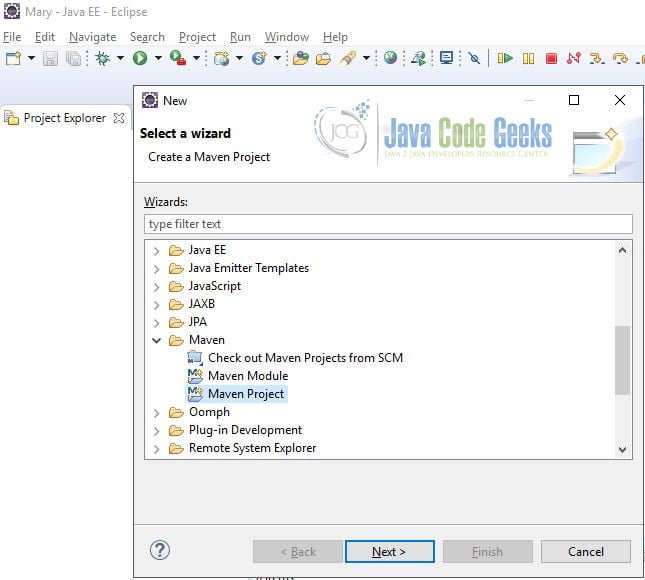Expand the Java EE folder
Screen dimensions: 645x580
[156, 251]
